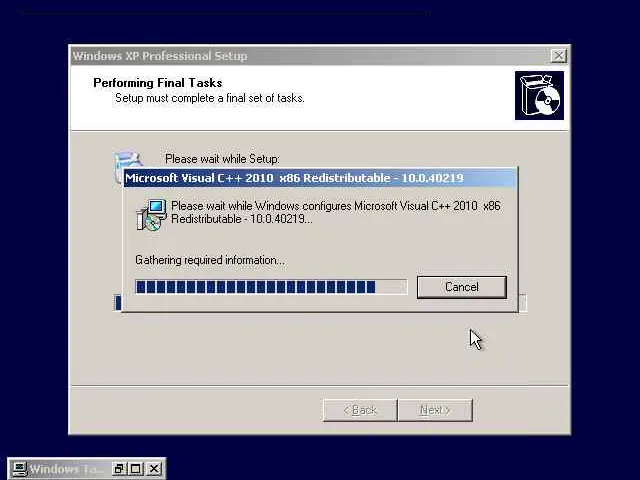This screenshot has height=480, width=640.
Task: Restore the minimized Windows Task window
Action: click(119, 469)
